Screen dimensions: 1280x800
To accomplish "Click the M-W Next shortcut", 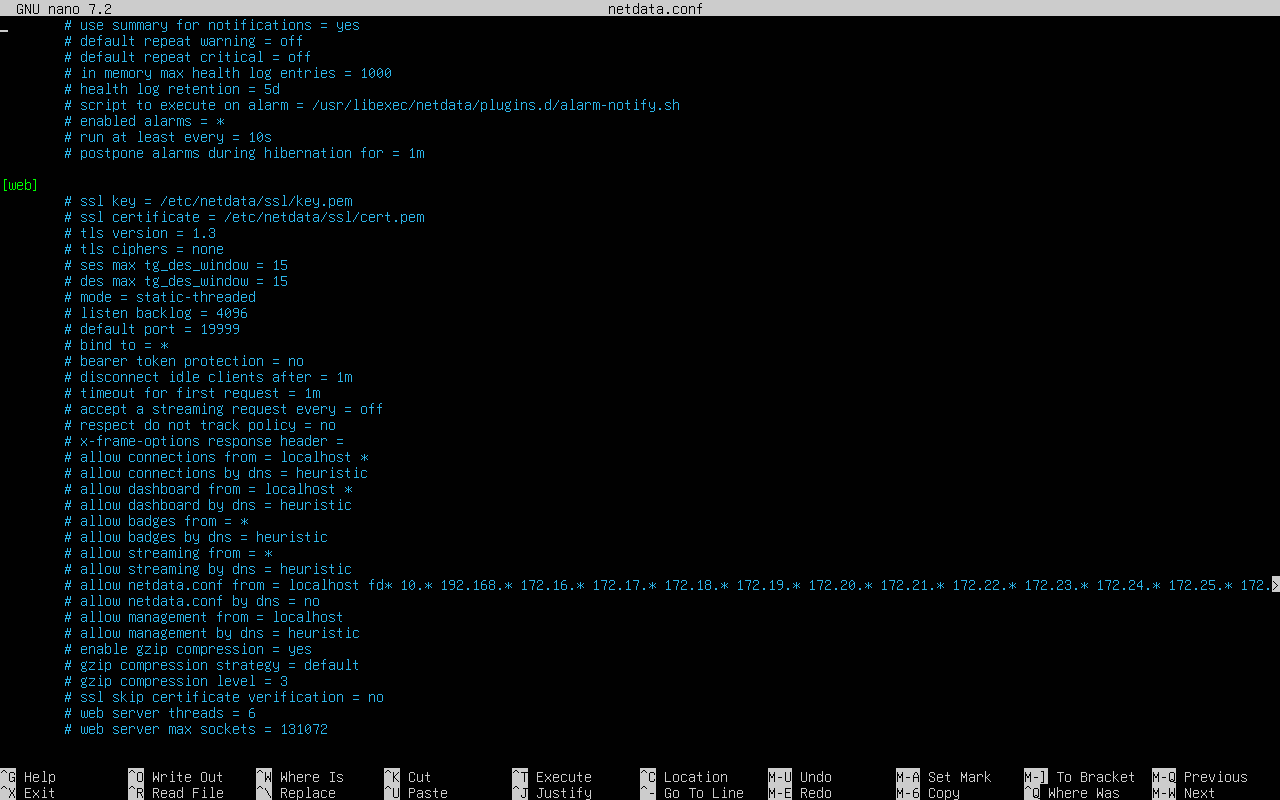I will tap(1184, 793).
